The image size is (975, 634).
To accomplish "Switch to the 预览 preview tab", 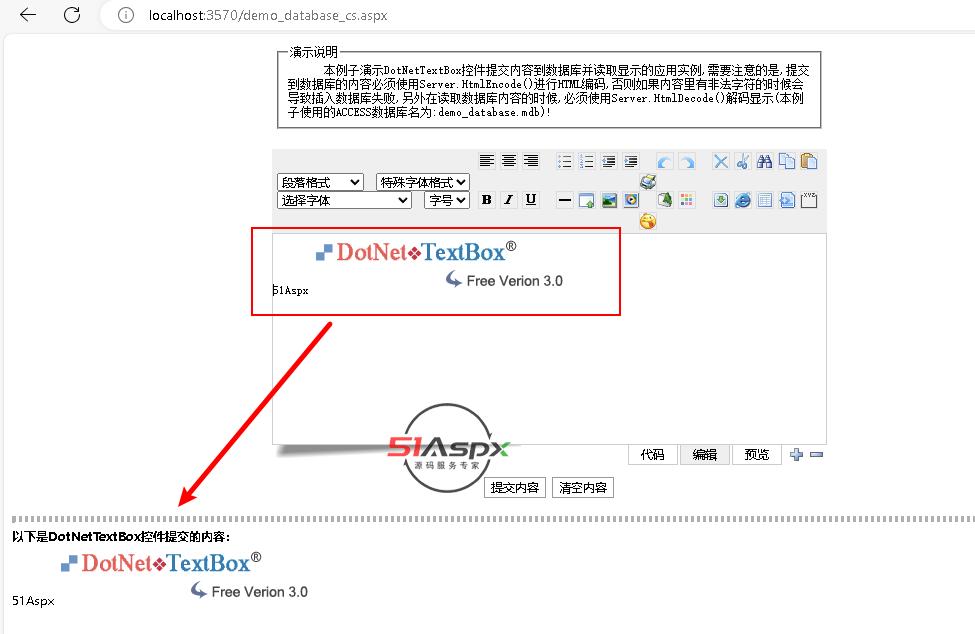I will click(757, 454).
